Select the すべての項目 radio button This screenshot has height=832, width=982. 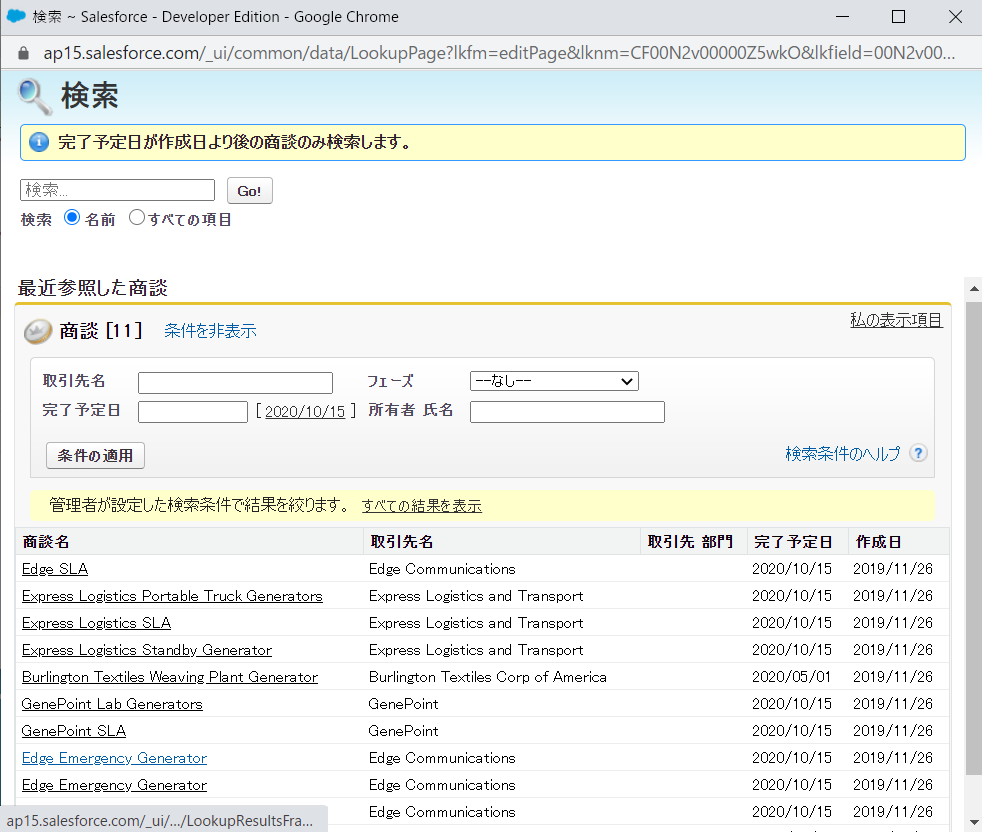pyautogui.click(x=137, y=217)
